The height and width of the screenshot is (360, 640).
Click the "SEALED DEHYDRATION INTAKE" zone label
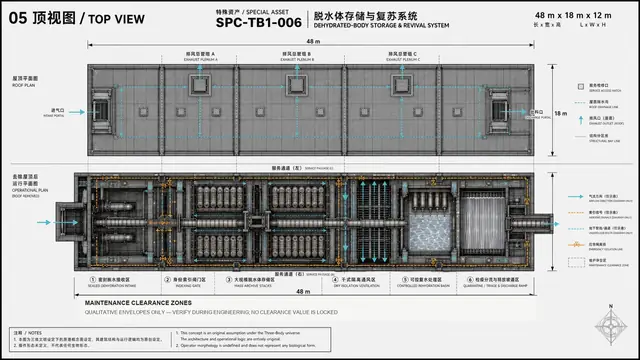(x=112, y=286)
